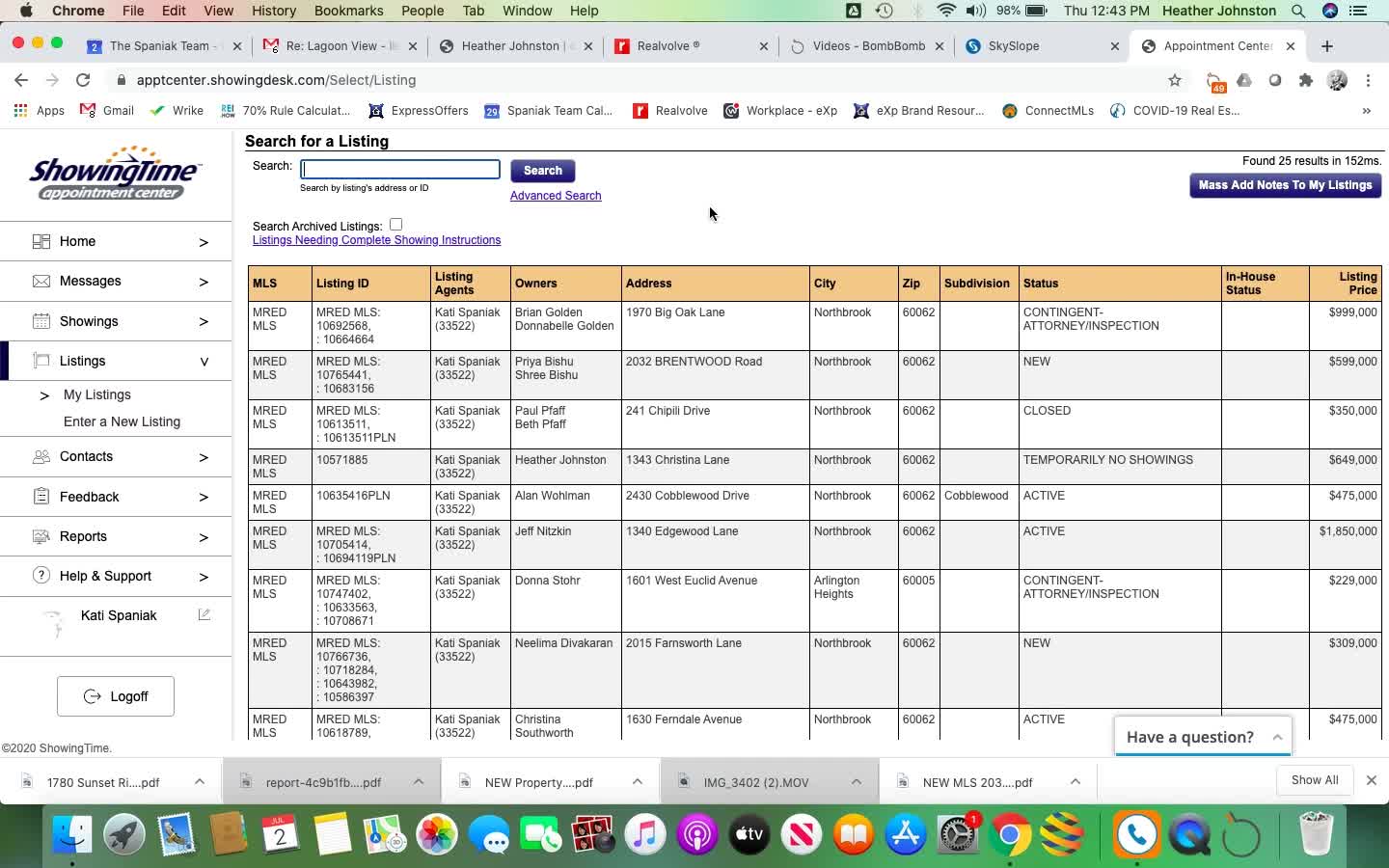Open a new Chrome tab
This screenshot has height=868, width=1389.
[1327, 46]
